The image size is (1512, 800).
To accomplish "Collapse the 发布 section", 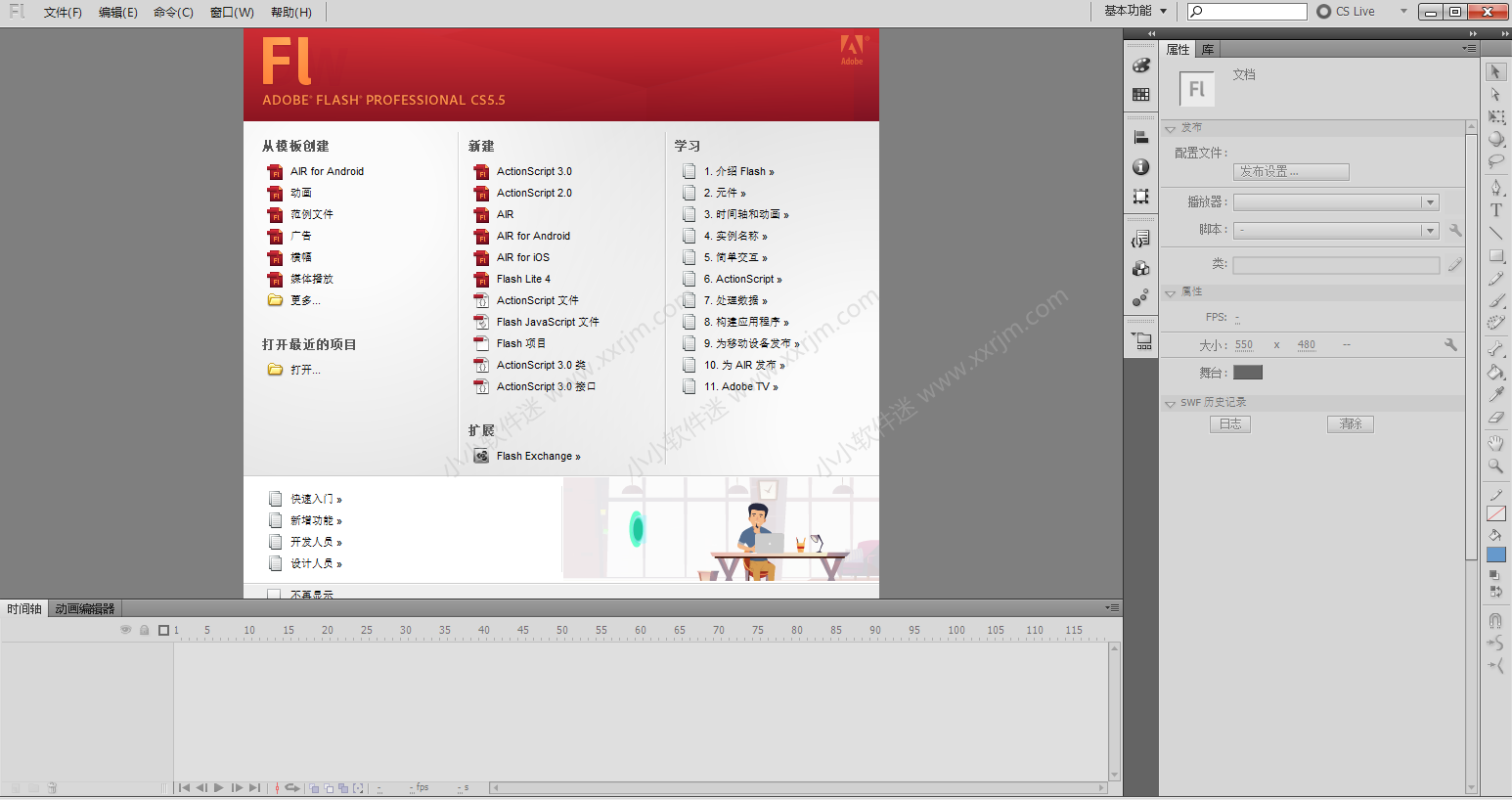I will click(1171, 128).
